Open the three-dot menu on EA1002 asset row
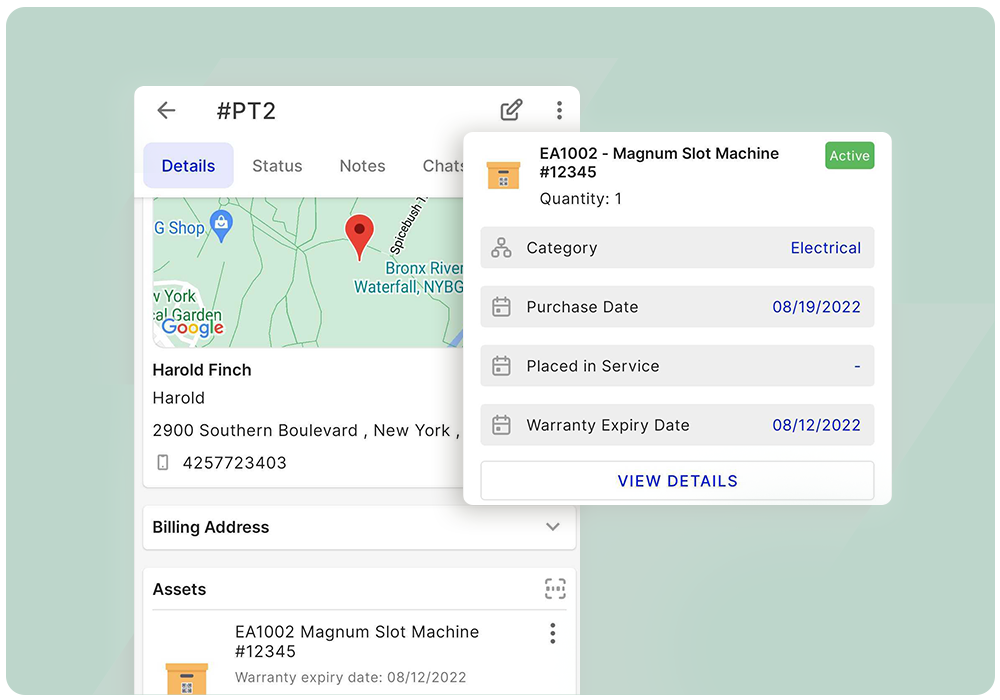 tap(552, 633)
